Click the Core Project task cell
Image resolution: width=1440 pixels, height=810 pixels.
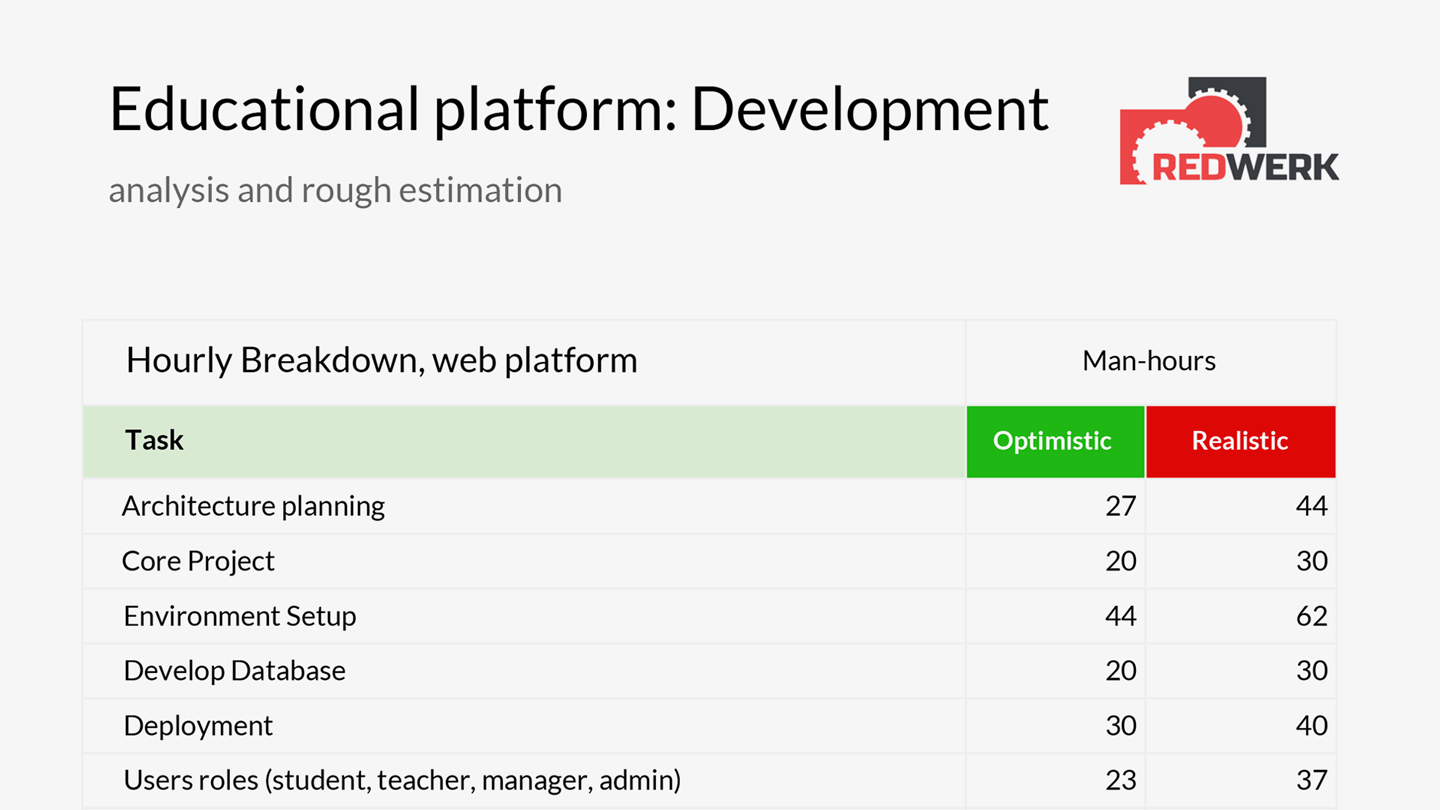point(524,561)
